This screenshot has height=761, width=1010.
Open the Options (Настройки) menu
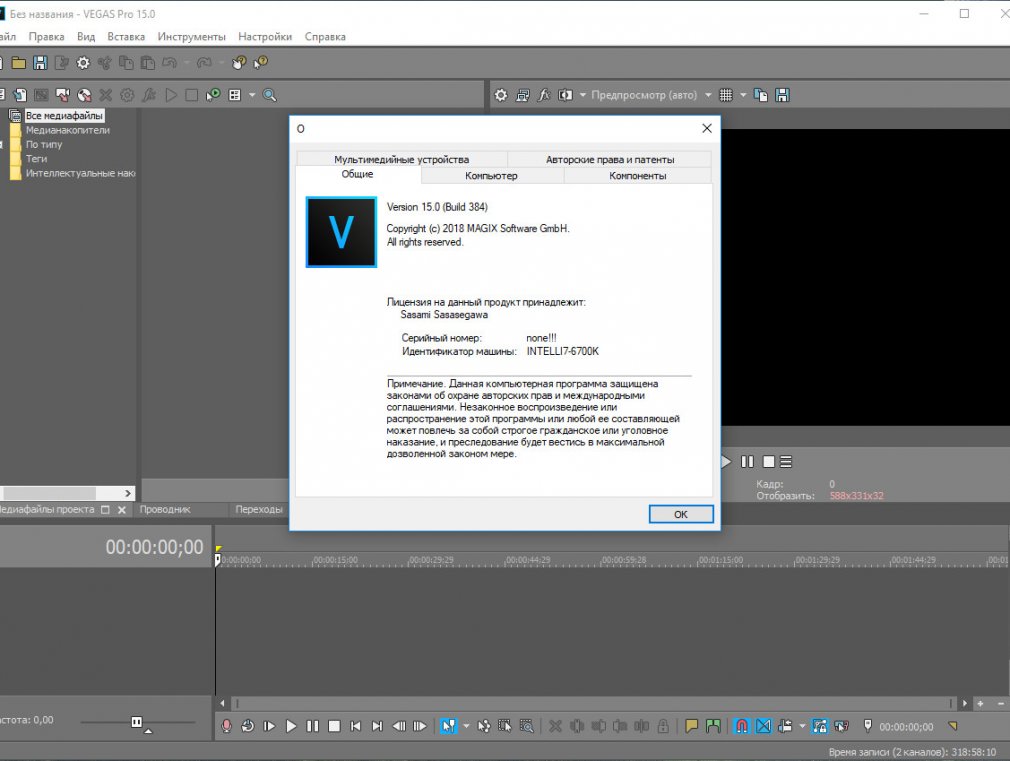click(x=265, y=37)
